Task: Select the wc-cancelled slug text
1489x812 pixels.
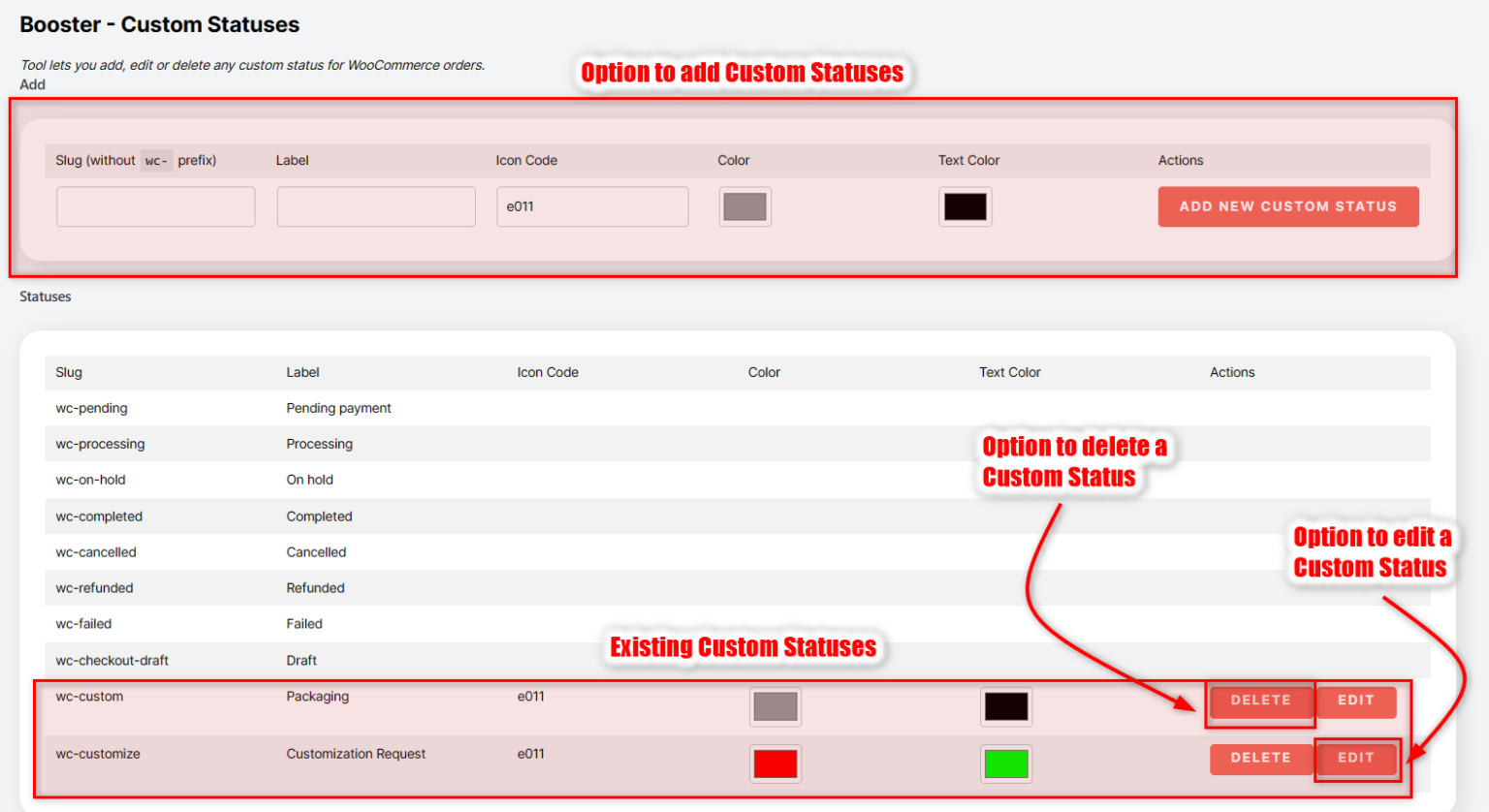Action: tap(96, 552)
